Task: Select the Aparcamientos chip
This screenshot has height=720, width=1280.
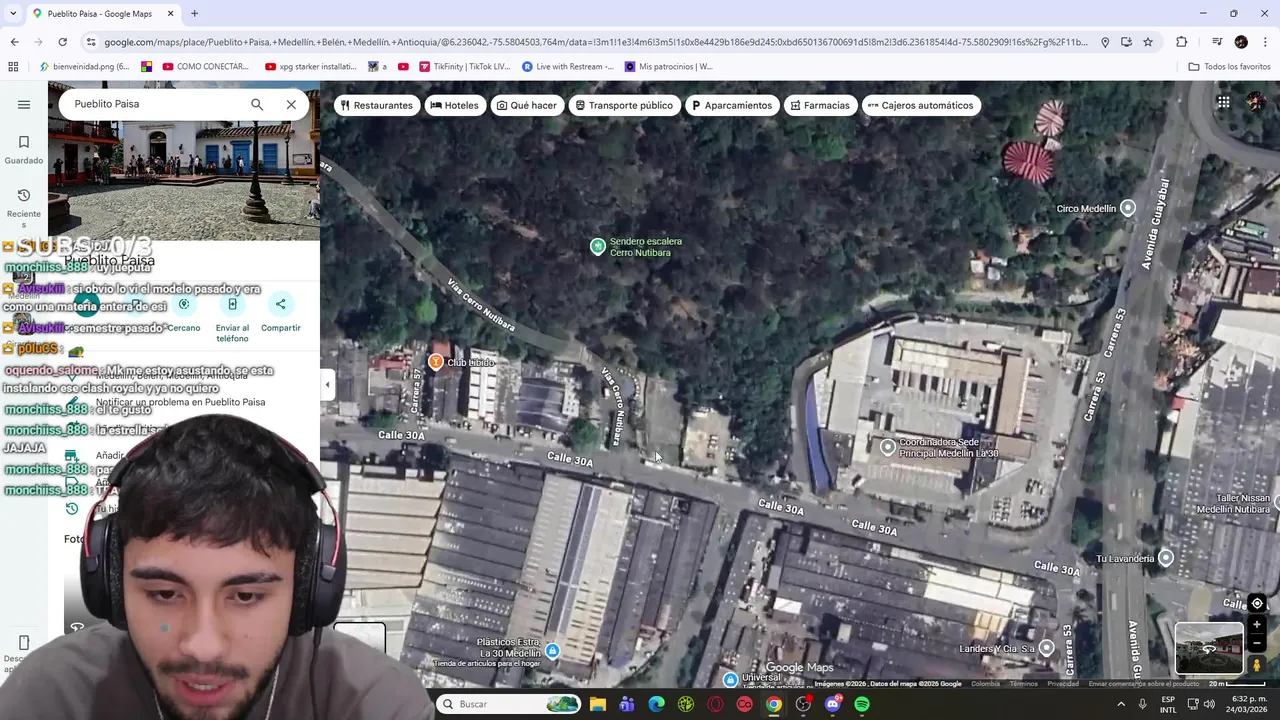Action: click(x=731, y=105)
